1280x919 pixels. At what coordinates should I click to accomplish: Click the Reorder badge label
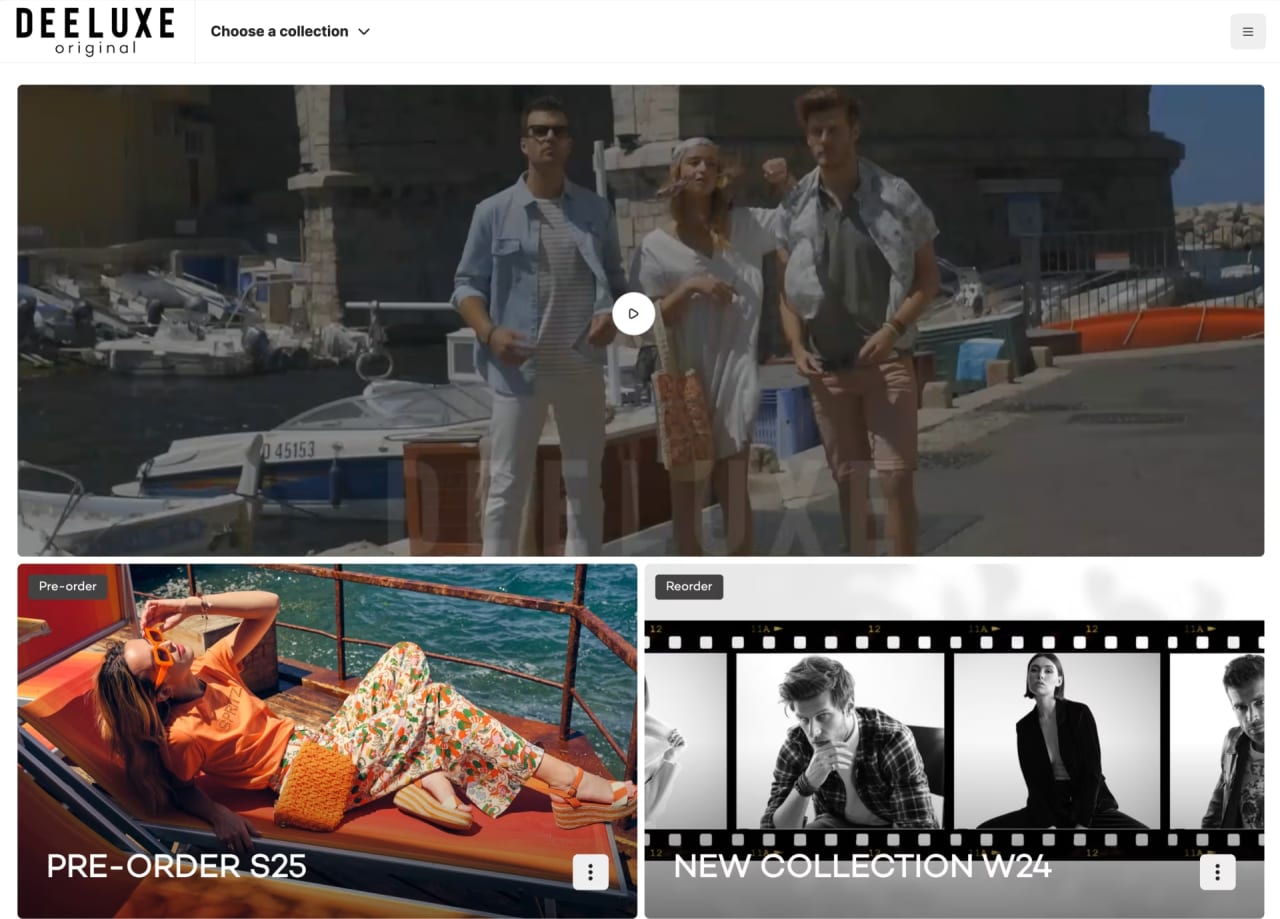click(689, 587)
